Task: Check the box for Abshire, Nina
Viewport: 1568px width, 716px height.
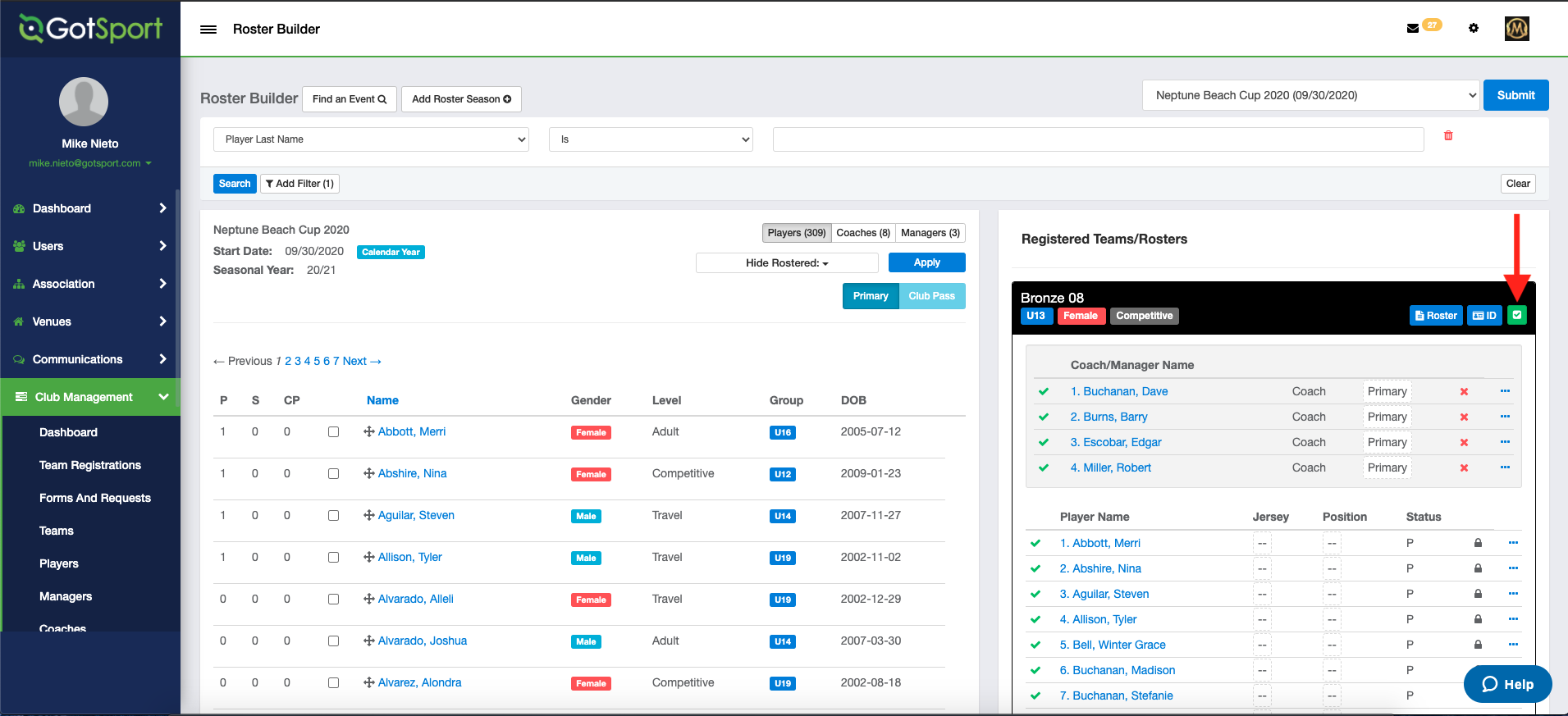Action: pos(333,473)
